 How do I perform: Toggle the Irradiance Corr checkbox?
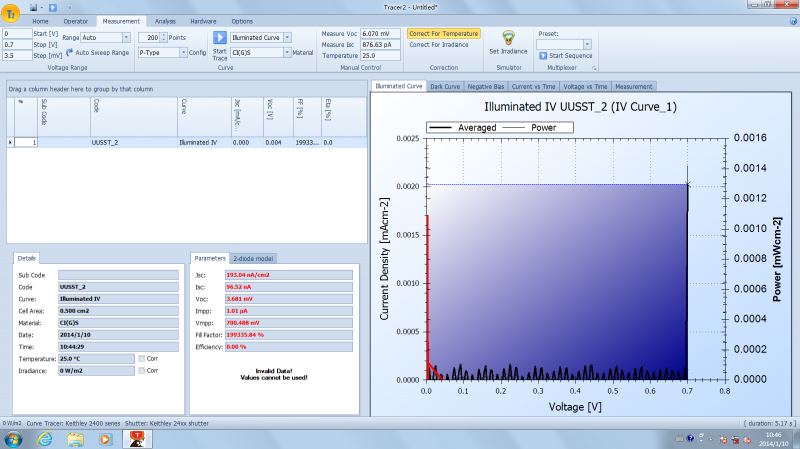(141, 370)
